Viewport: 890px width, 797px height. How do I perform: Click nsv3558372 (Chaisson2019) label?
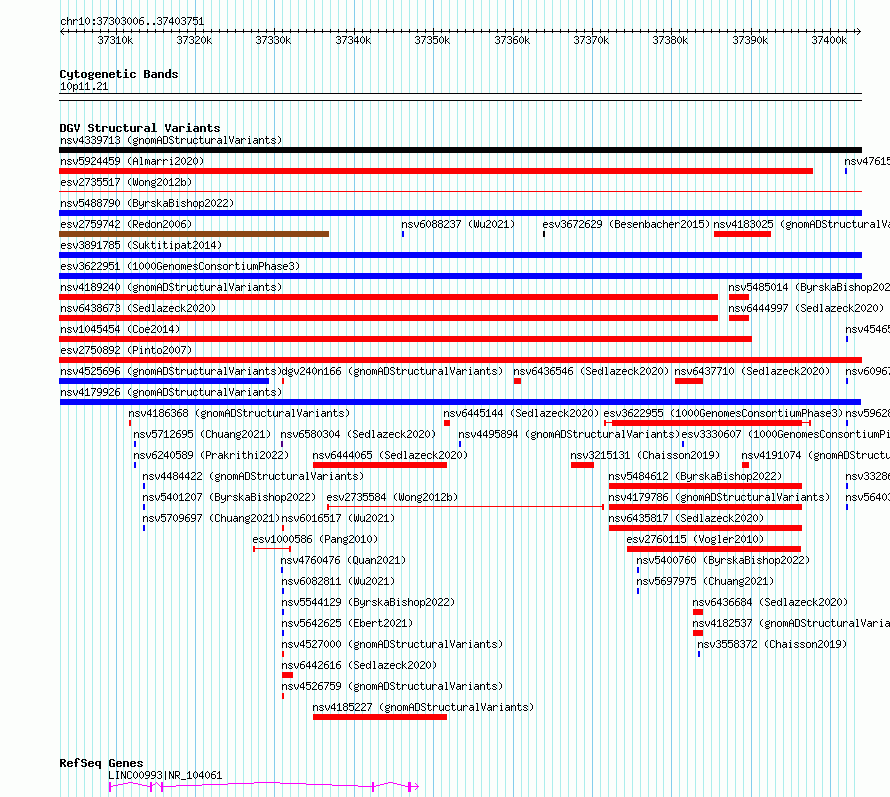772,644
